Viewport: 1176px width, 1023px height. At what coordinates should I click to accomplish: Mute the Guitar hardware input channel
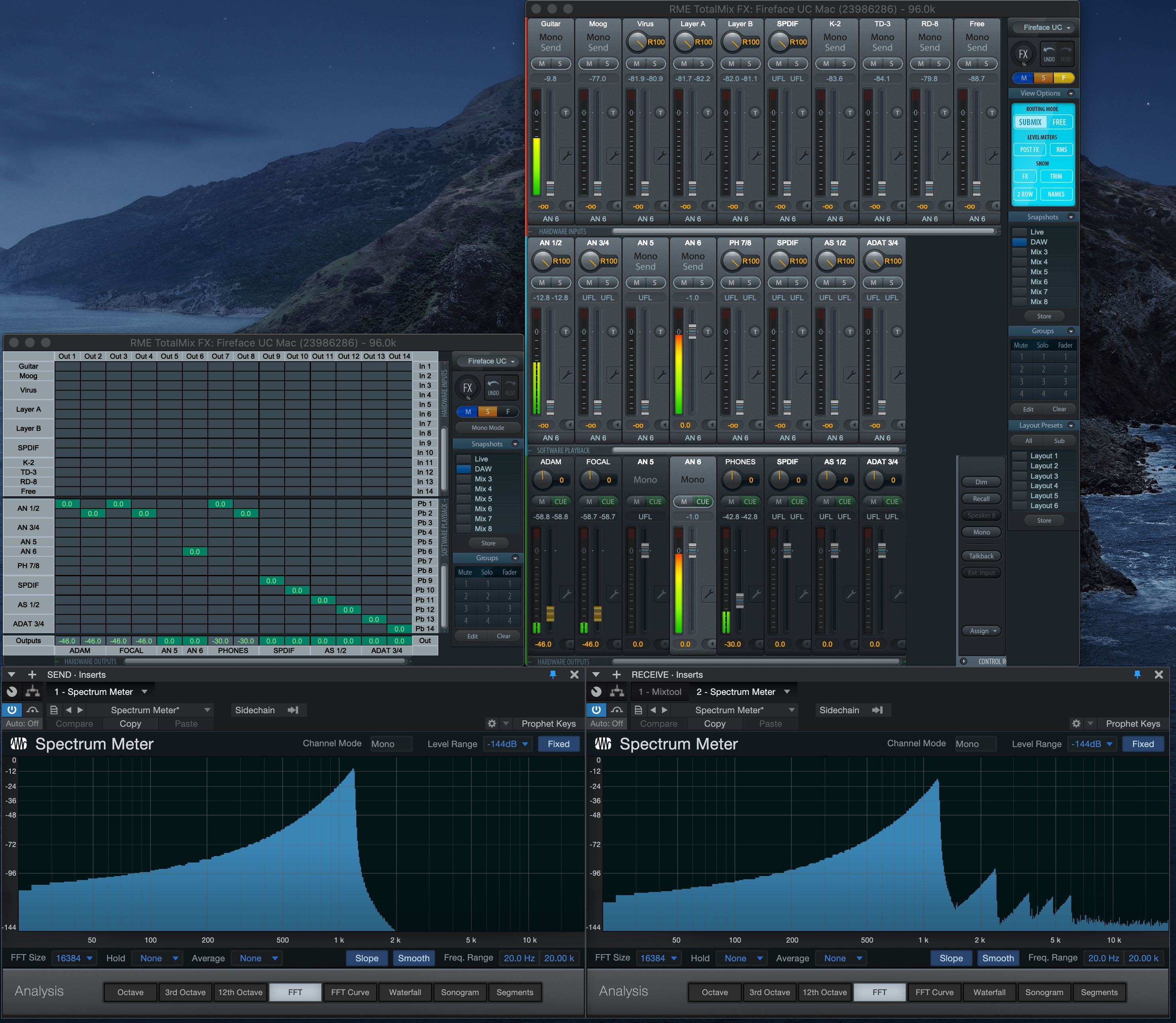pos(541,63)
